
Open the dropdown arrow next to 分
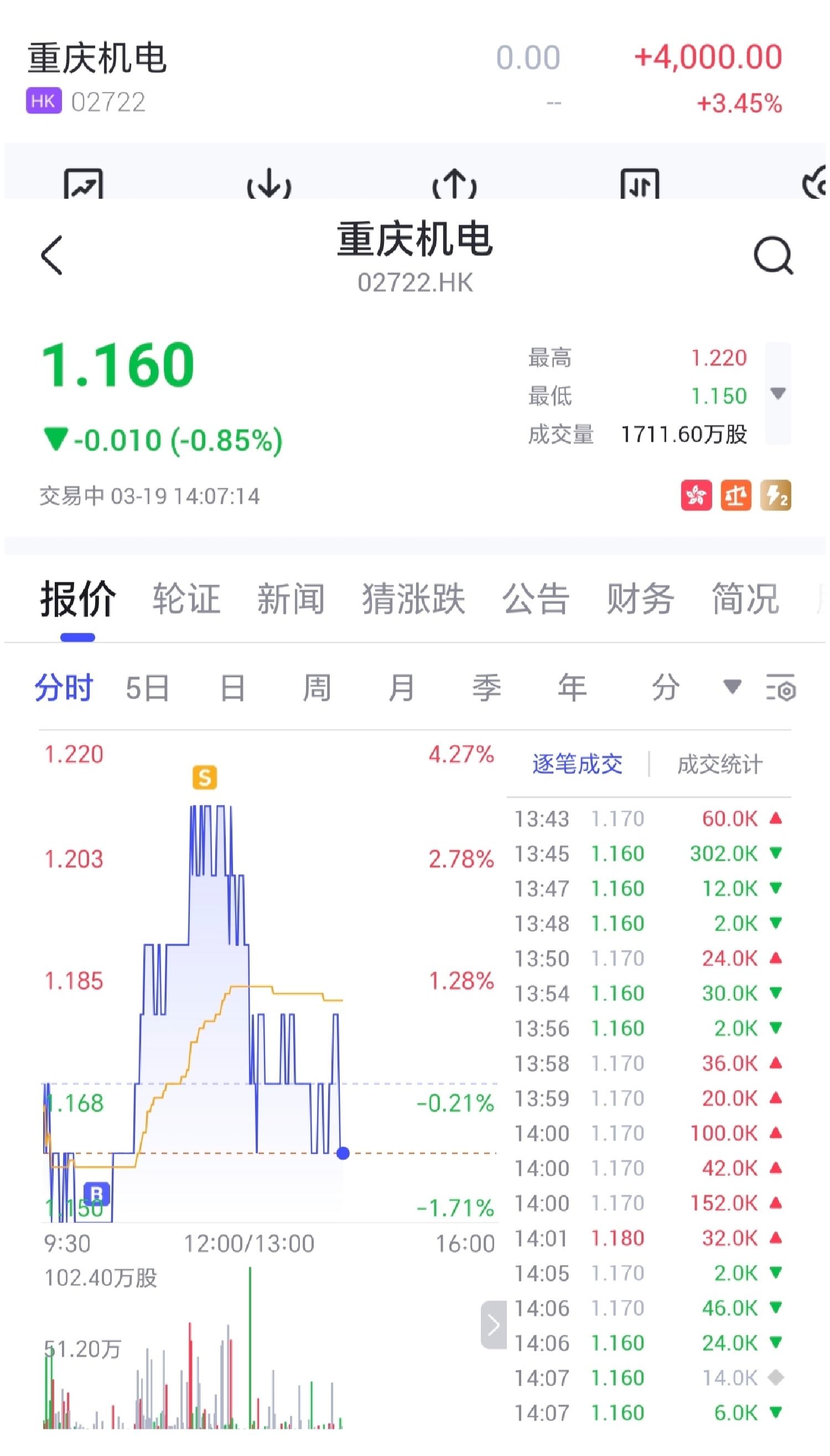tap(732, 686)
